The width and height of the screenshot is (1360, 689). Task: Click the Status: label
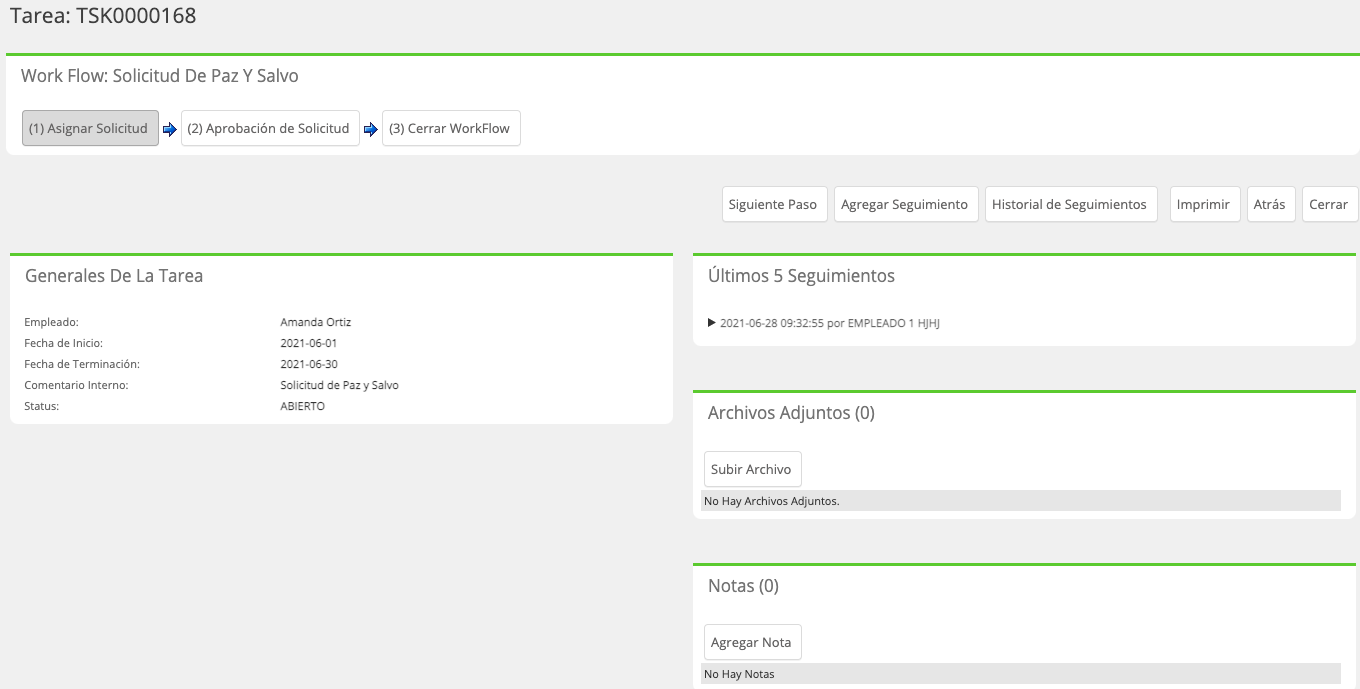coord(42,406)
